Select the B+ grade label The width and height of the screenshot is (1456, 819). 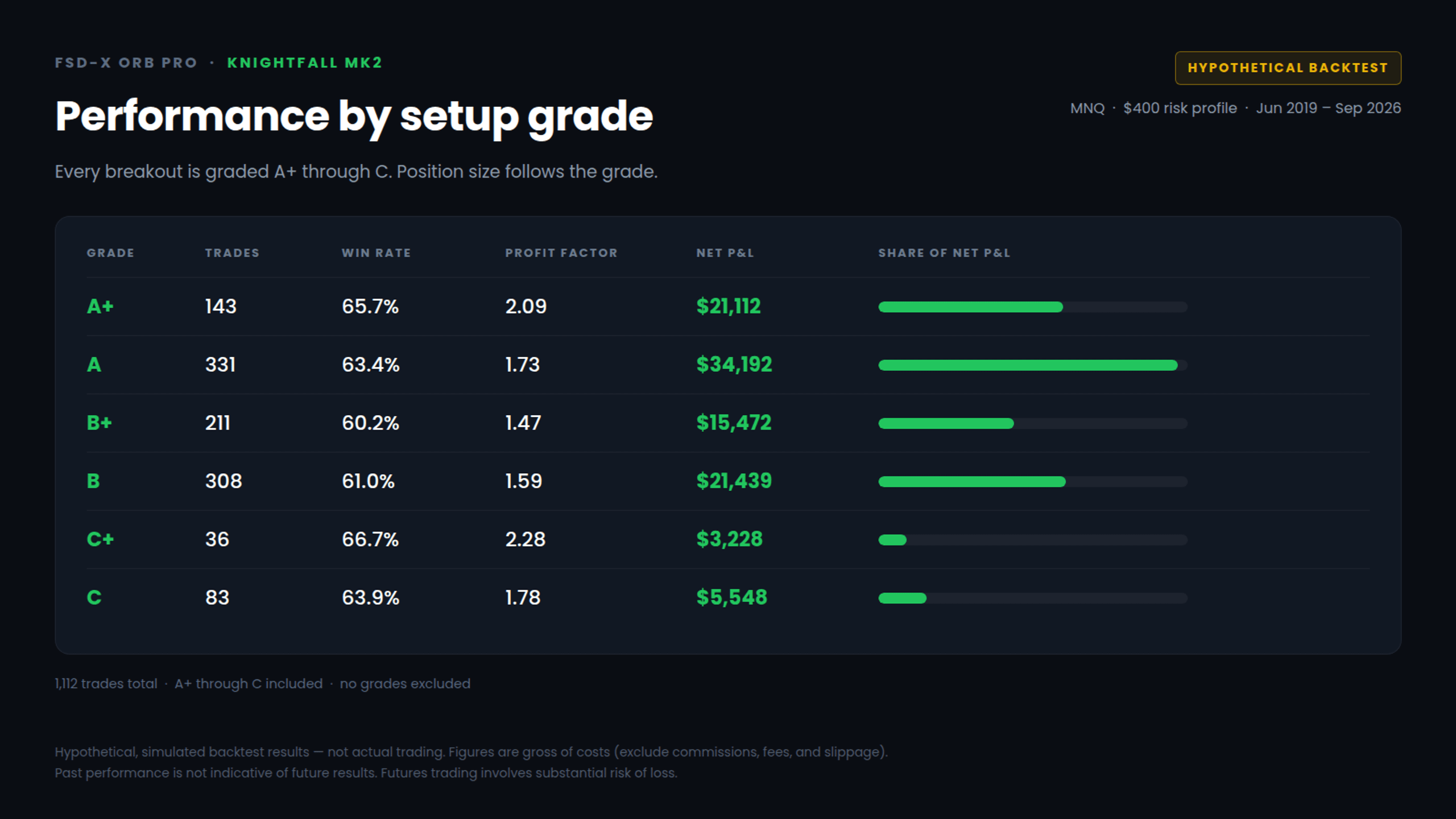click(100, 423)
